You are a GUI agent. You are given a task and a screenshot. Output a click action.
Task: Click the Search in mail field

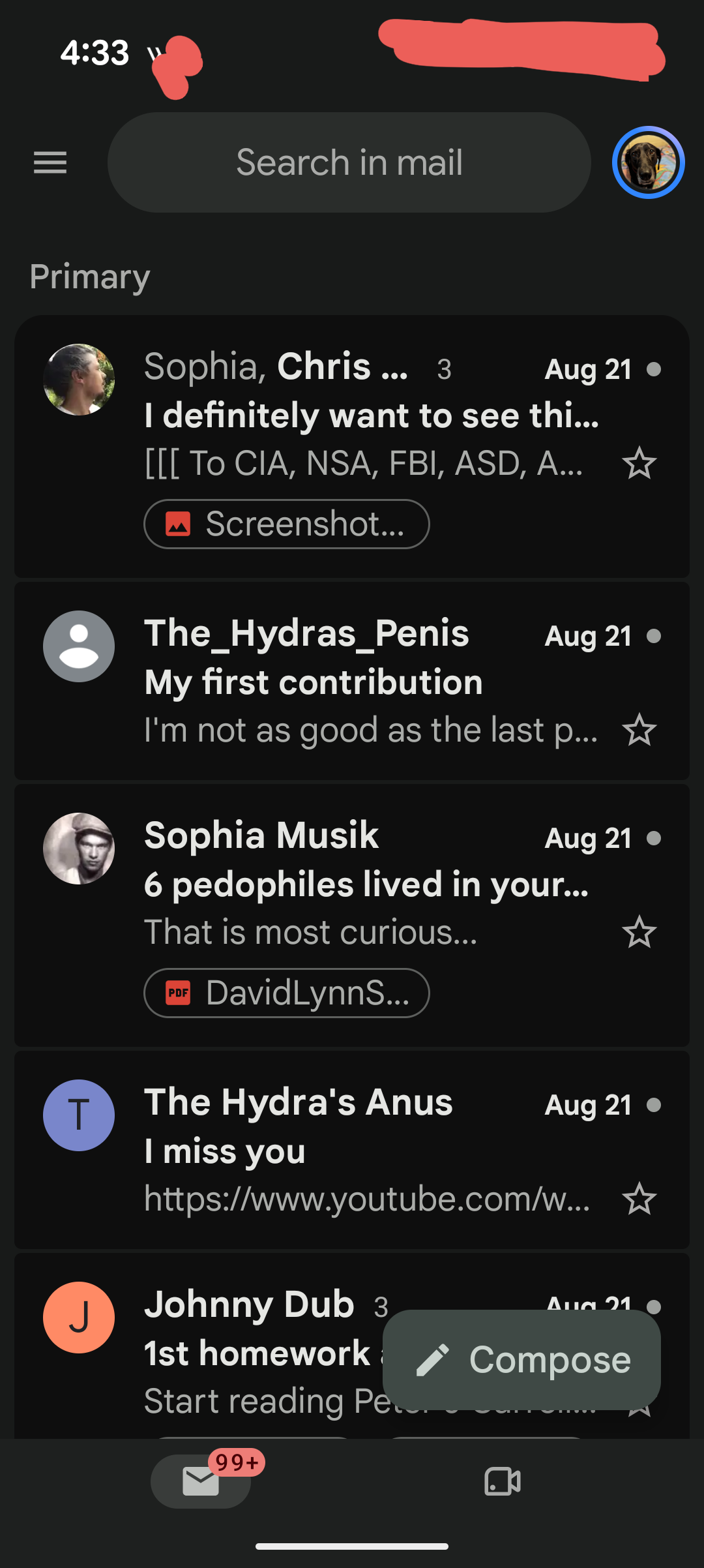pos(349,162)
